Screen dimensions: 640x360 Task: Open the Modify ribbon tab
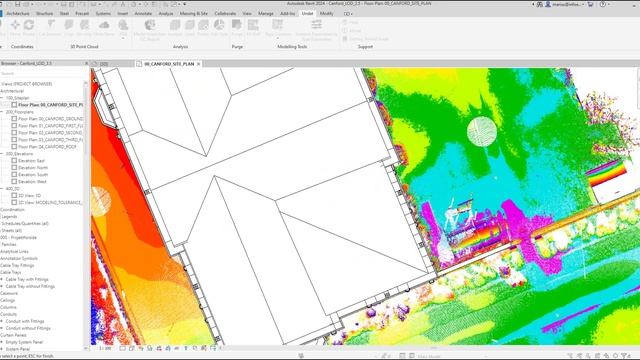327,13
